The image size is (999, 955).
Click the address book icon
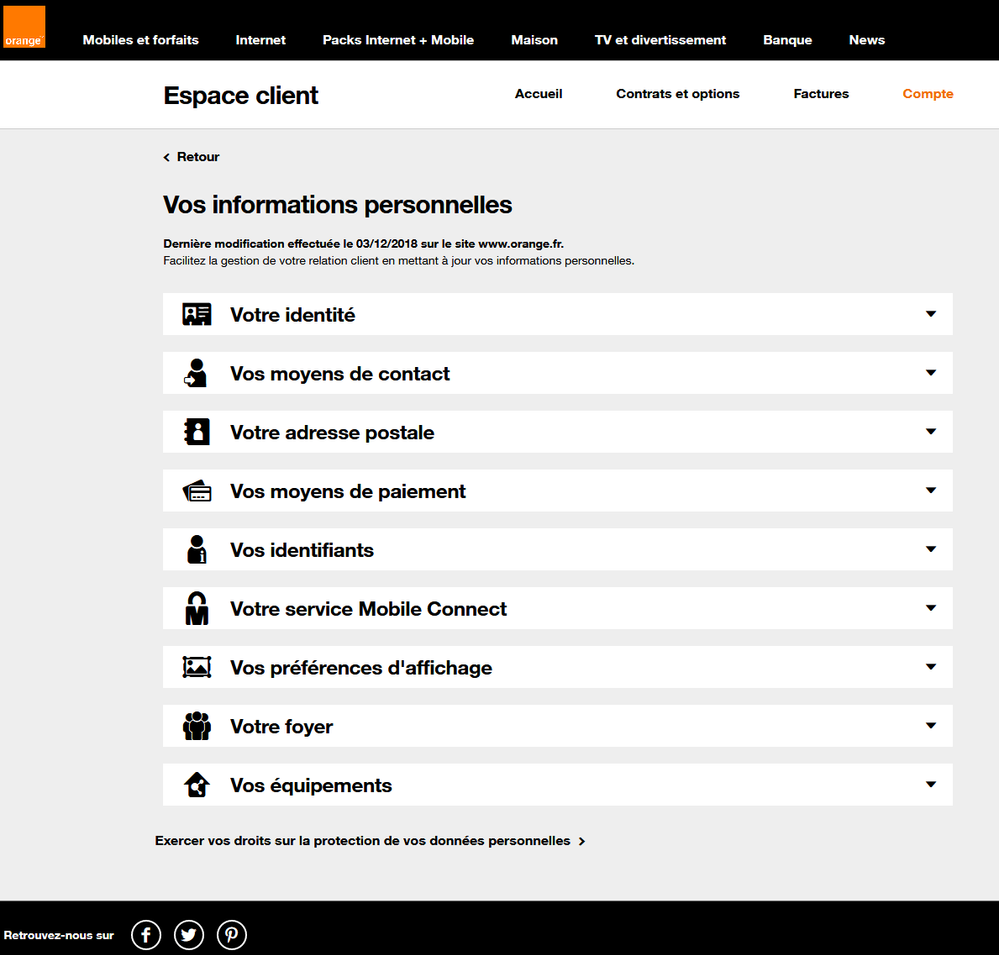pos(197,432)
